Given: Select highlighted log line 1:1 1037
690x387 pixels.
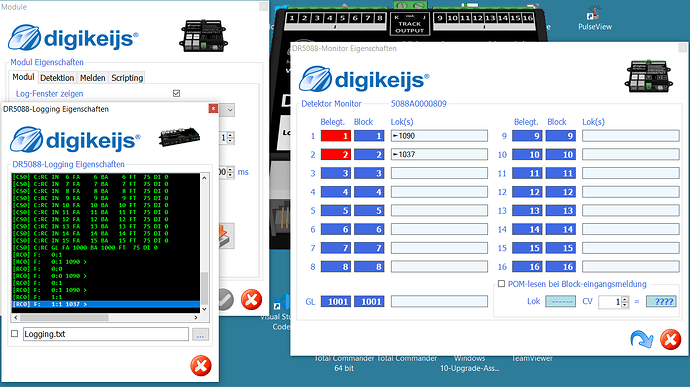Looking at the screenshot, I should point(106,304).
